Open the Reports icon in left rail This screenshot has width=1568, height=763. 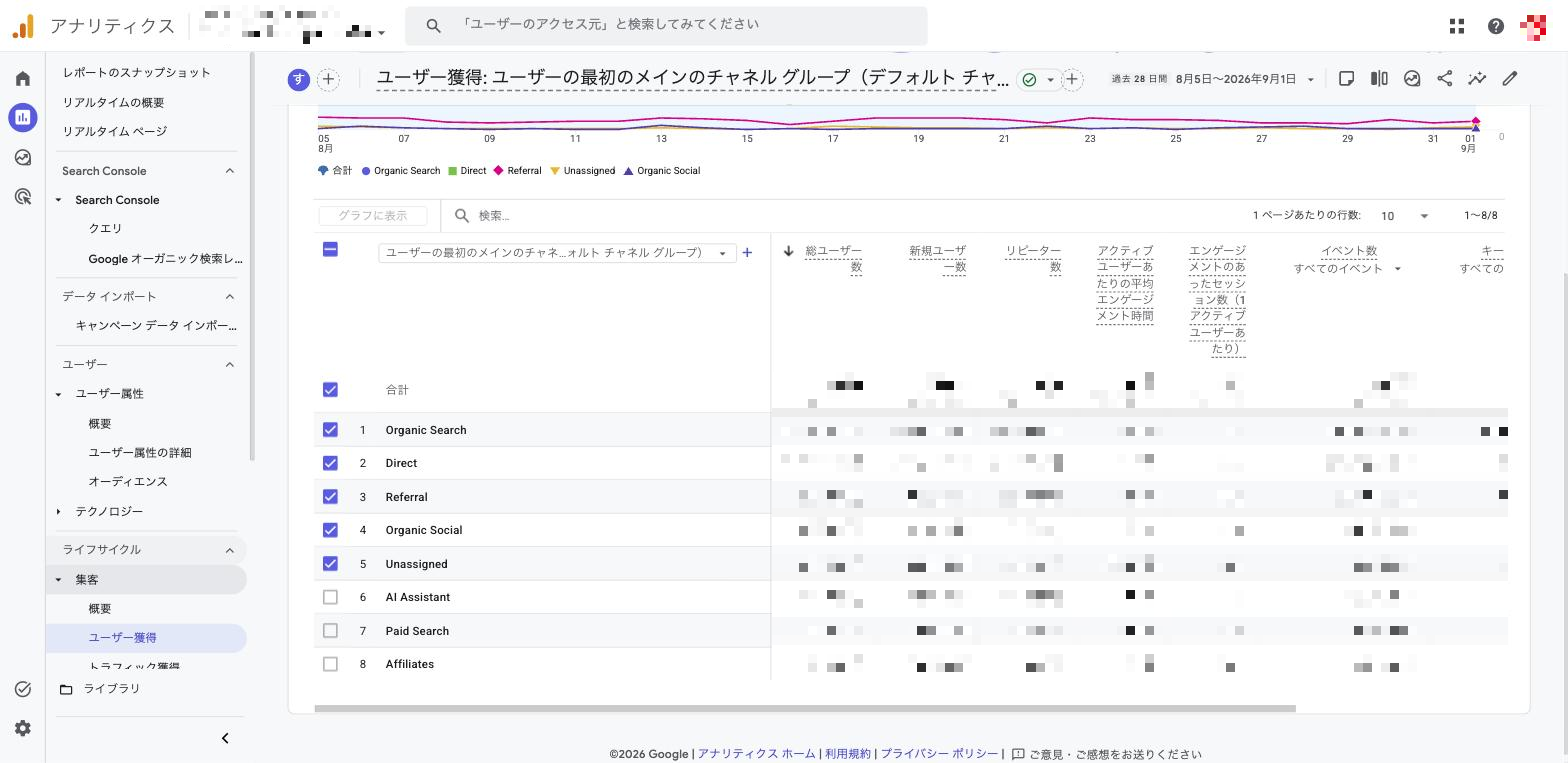pyautogui.click(x=23, y=117)
